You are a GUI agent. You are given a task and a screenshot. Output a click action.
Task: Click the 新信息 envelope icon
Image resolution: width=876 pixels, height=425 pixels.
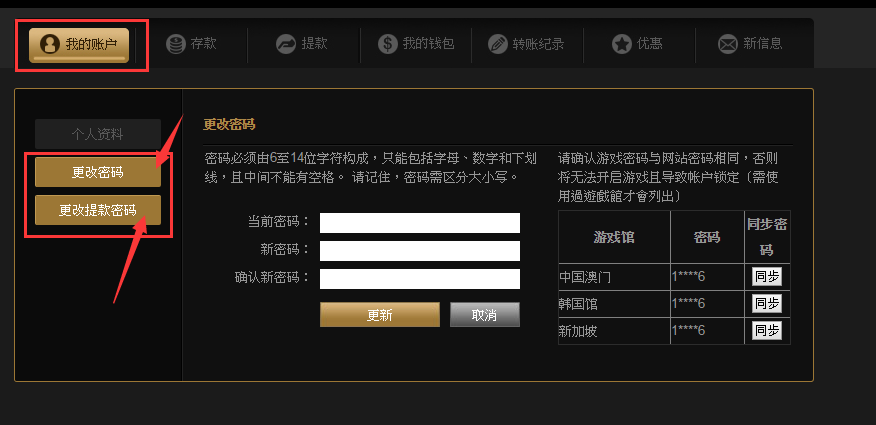click(727, 44)
